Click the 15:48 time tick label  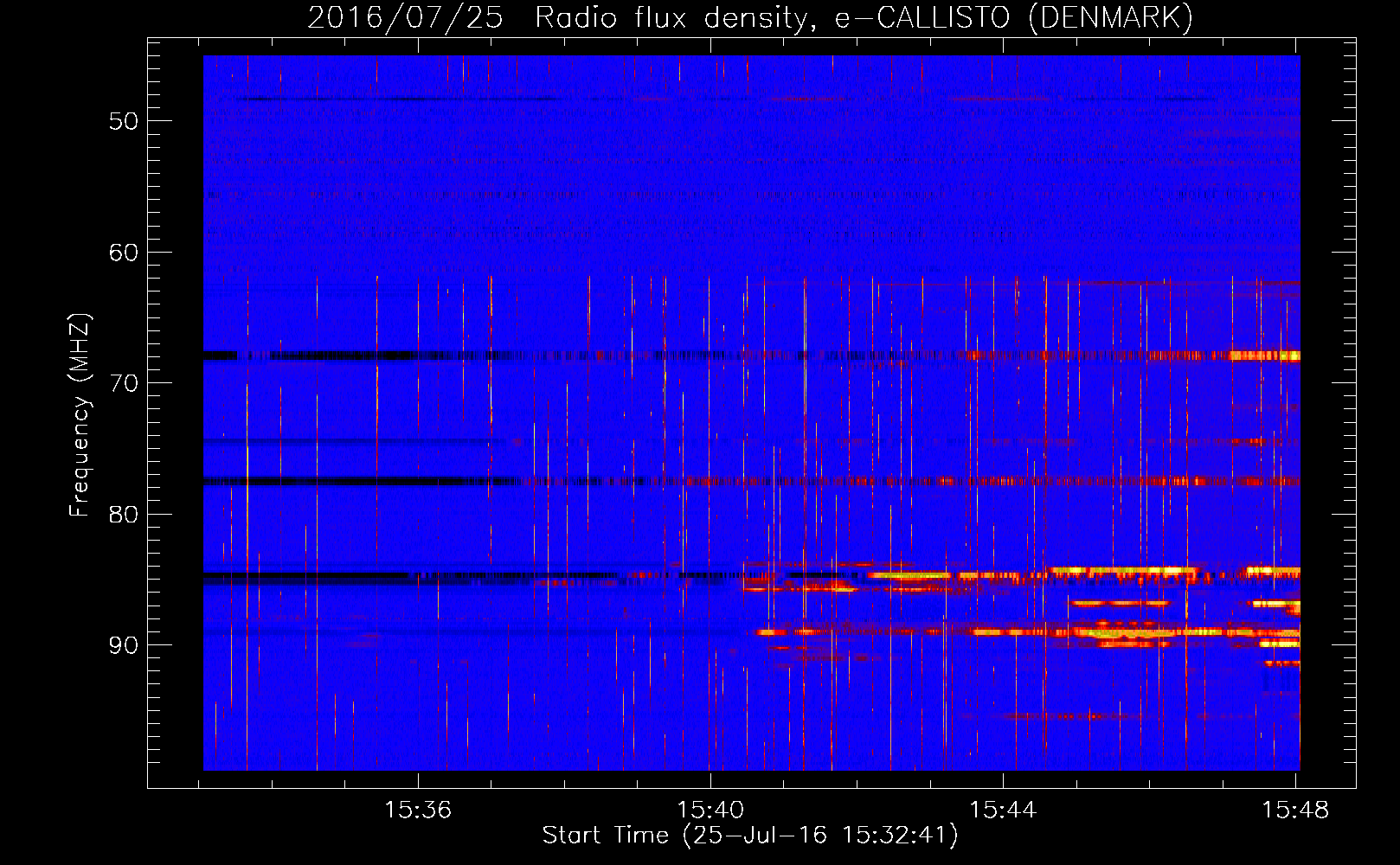click(1295, 811)
